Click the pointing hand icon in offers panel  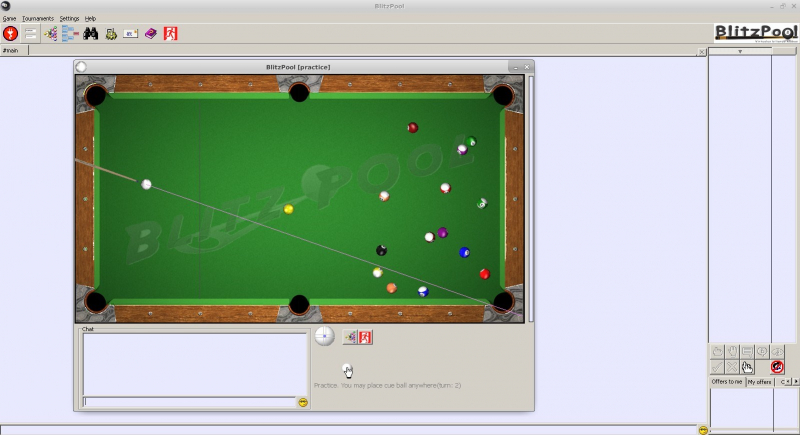click(x=747, y=367)
